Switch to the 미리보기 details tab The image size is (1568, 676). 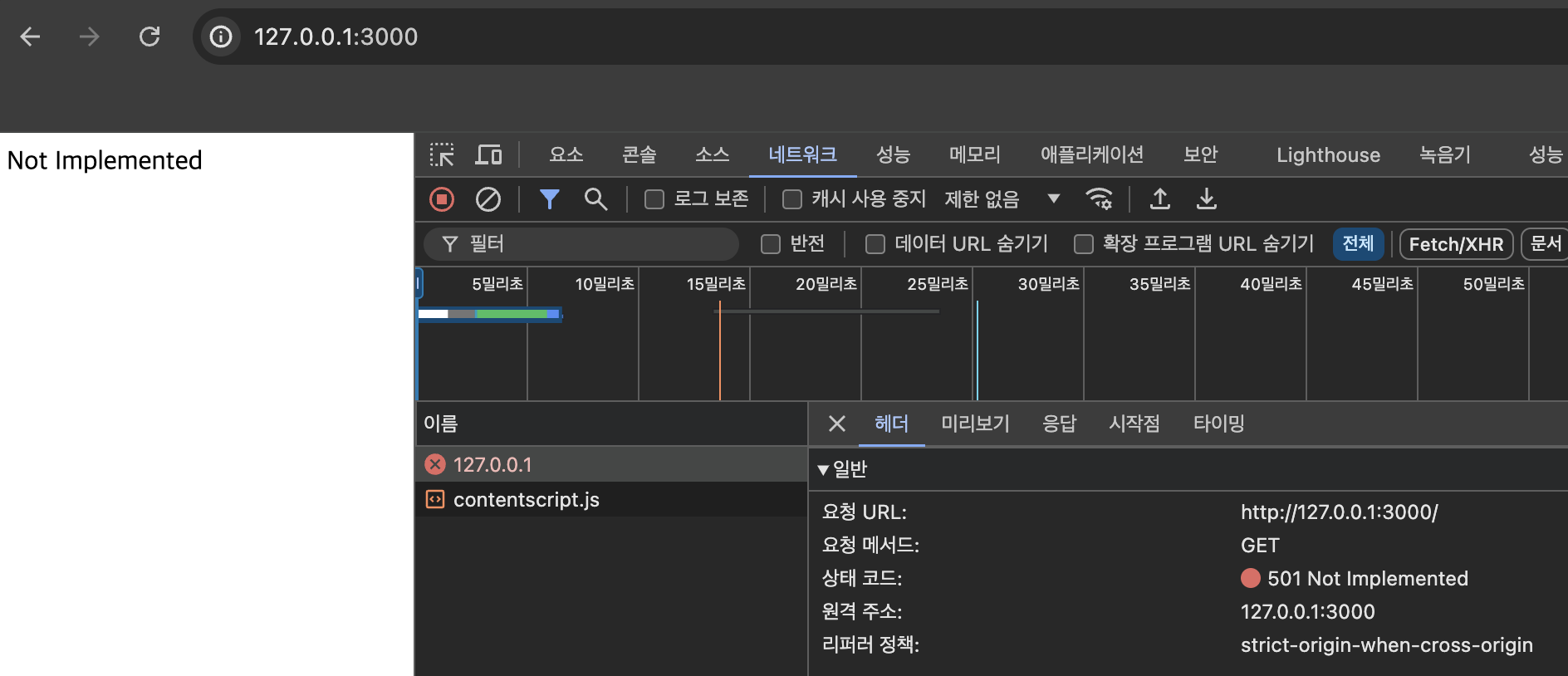click(976, 424)
